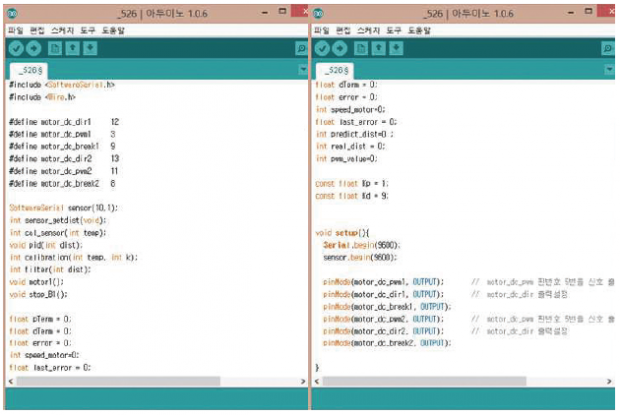Open 도구 menu in right window

click(x=394, y=30)
